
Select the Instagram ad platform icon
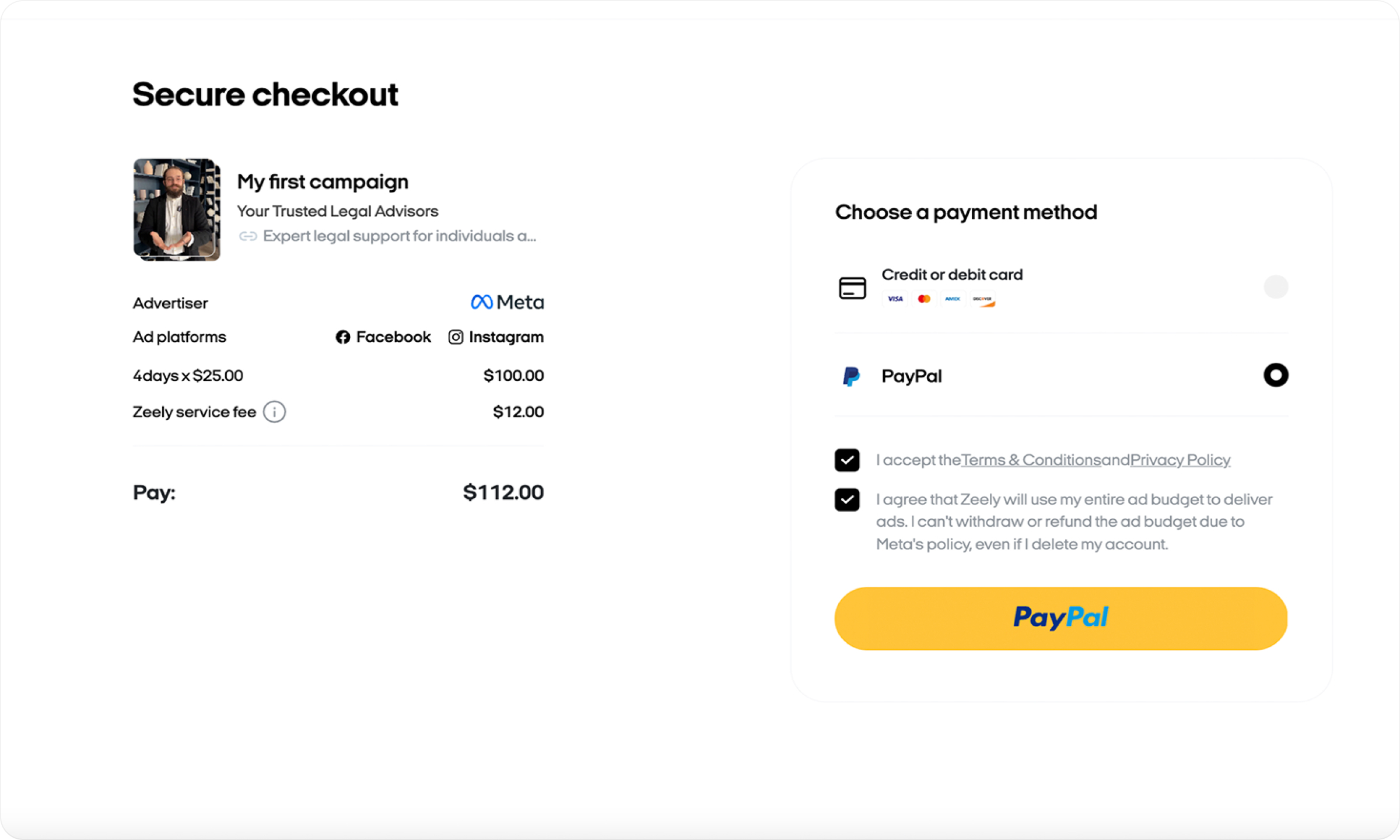coord(456,337)
